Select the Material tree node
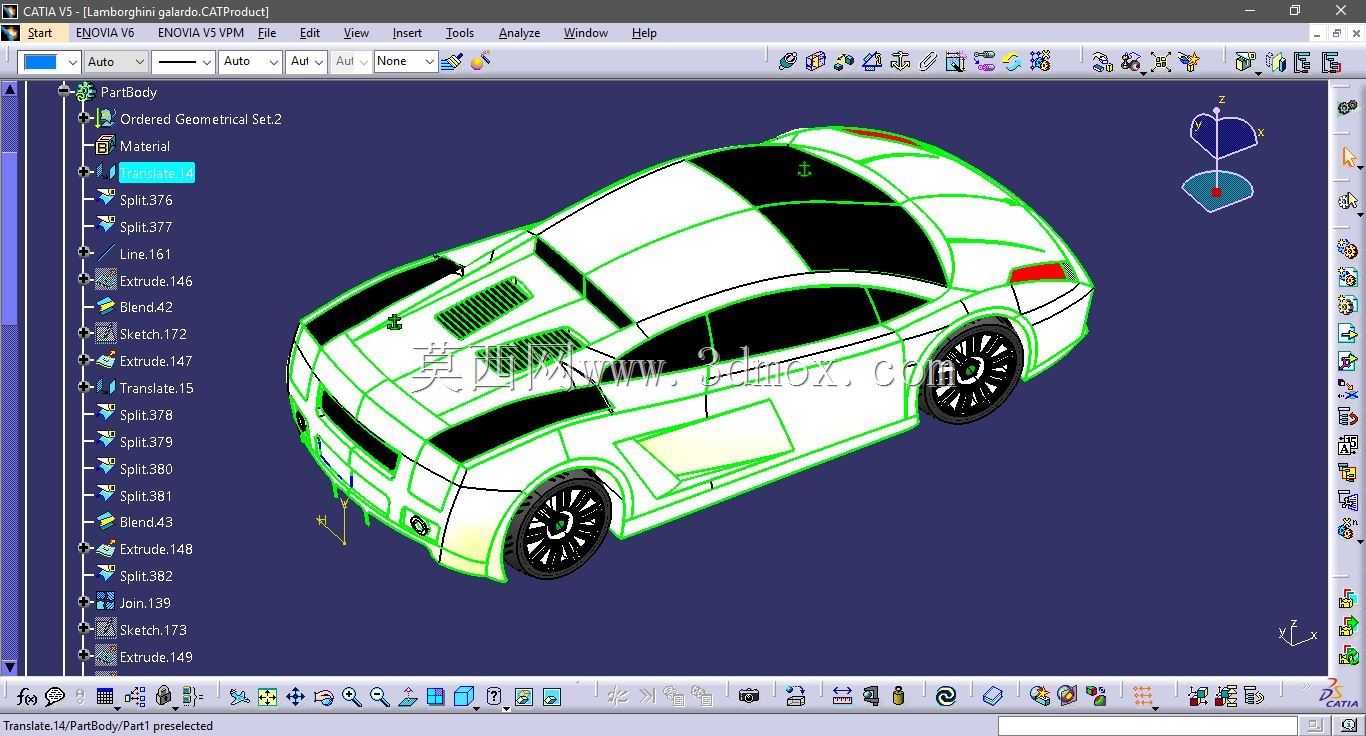This screenshot has width=1366, height=736. 145,146
